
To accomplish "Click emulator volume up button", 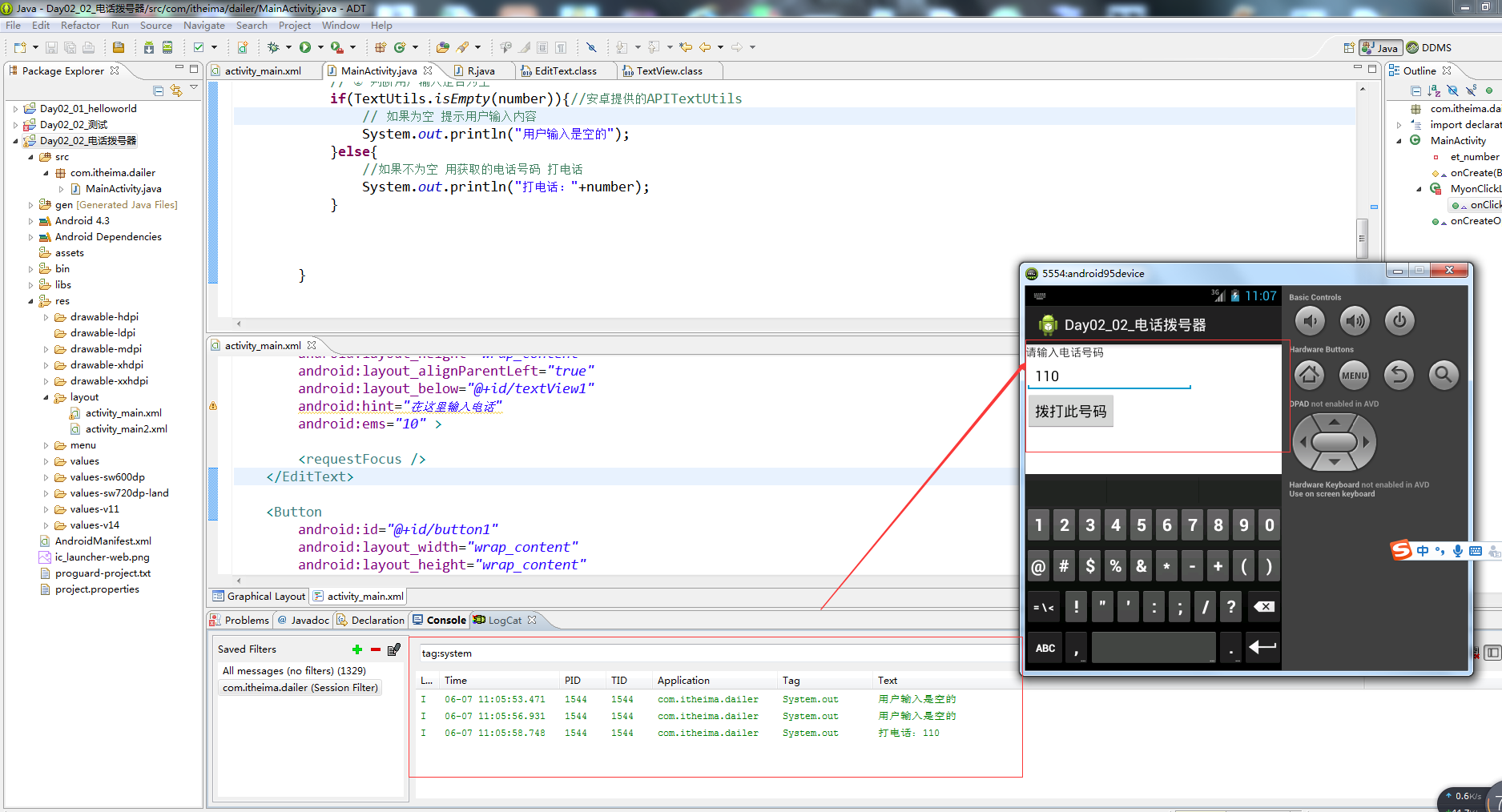I will 1355,321.
